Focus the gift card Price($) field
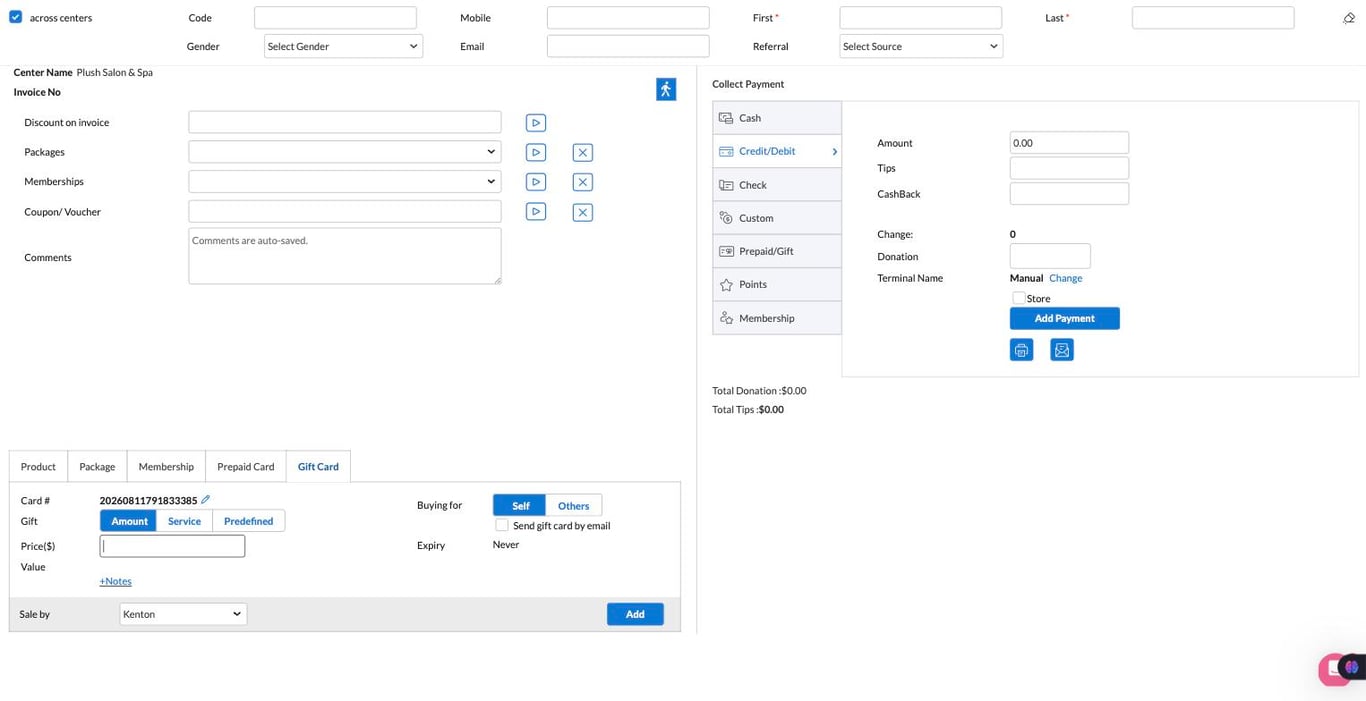The height and width of the screenshot is (701, 1366). (x=172, y=546)
